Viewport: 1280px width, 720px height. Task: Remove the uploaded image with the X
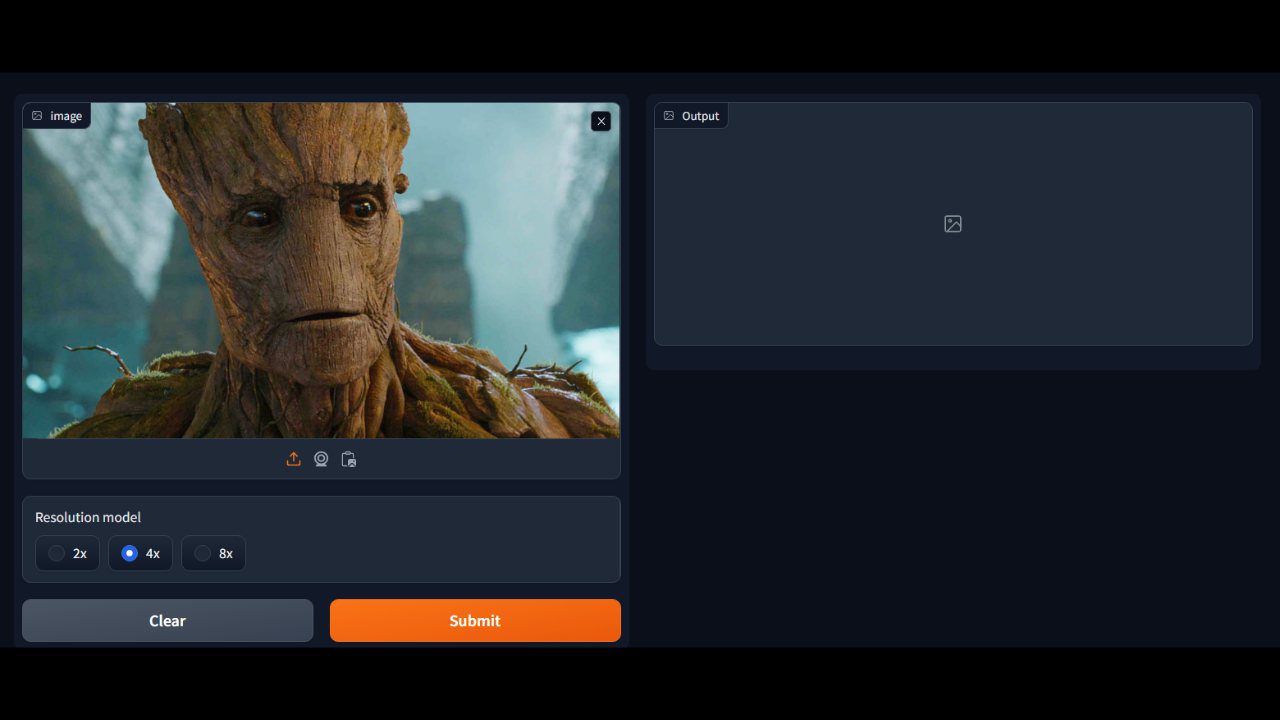(601, 121)
